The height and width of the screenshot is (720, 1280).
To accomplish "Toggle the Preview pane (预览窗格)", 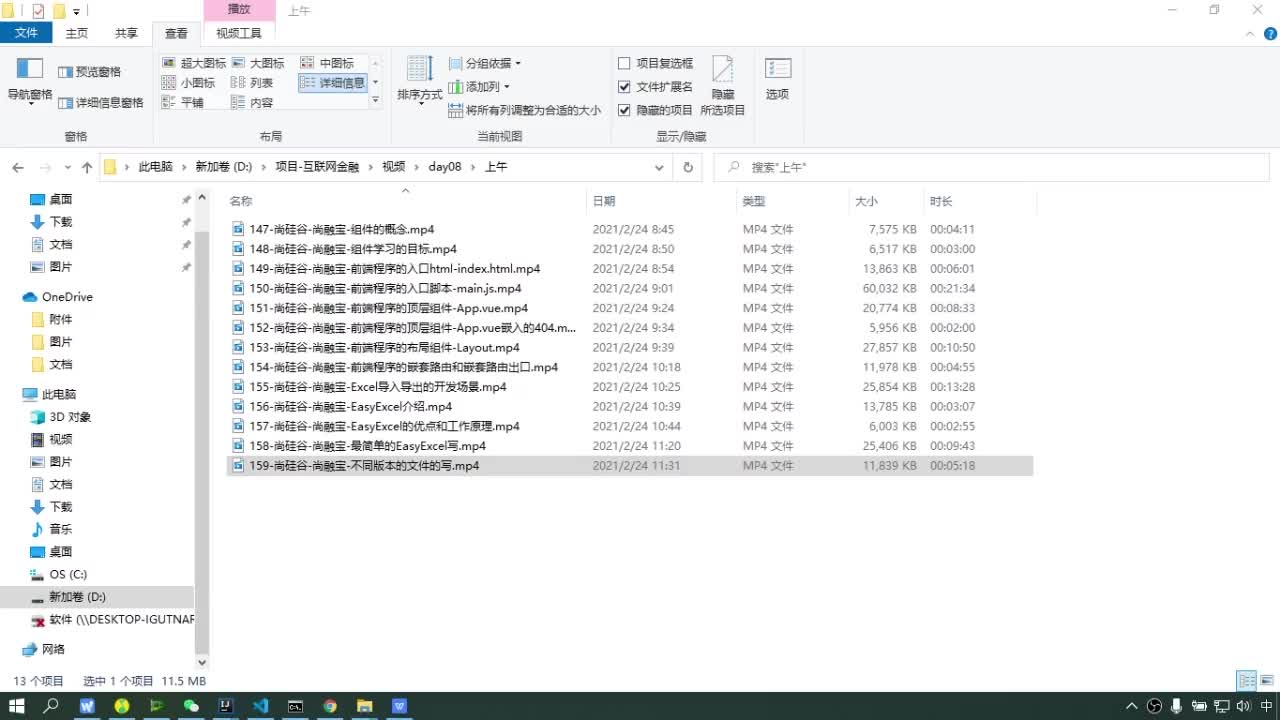I will point(89,72).
